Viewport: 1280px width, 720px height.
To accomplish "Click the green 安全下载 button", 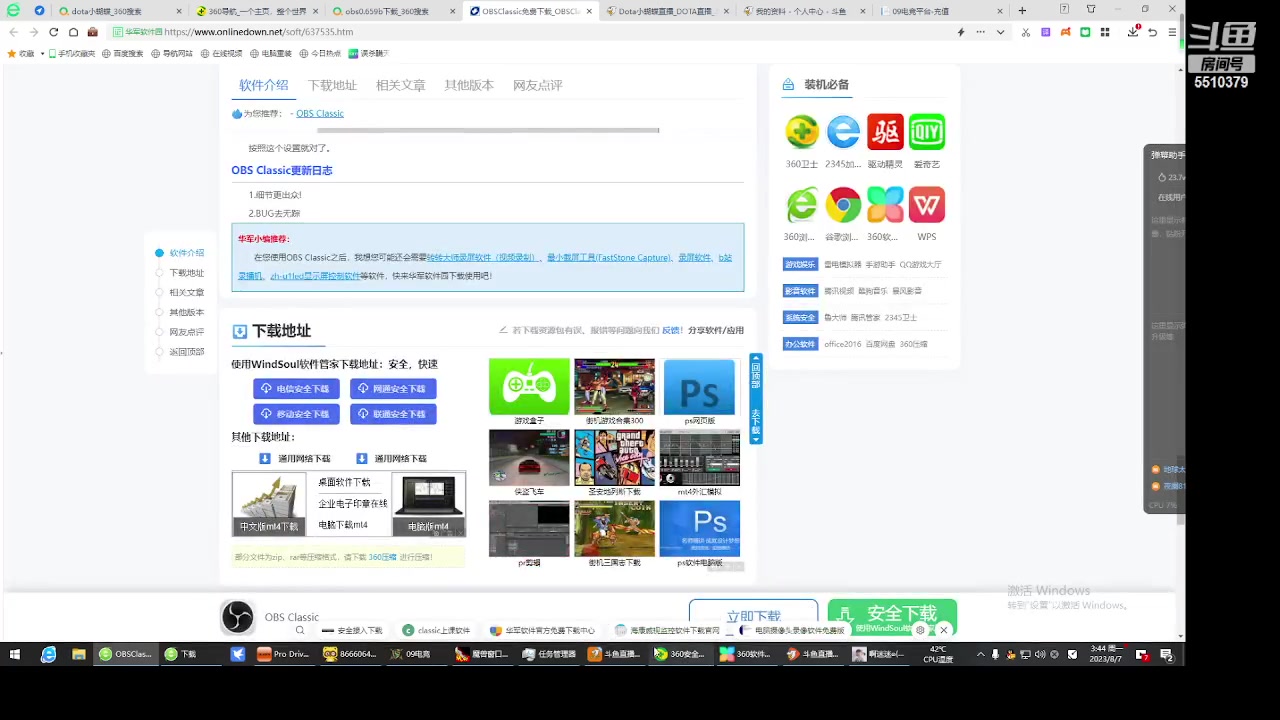I will 892,615.
